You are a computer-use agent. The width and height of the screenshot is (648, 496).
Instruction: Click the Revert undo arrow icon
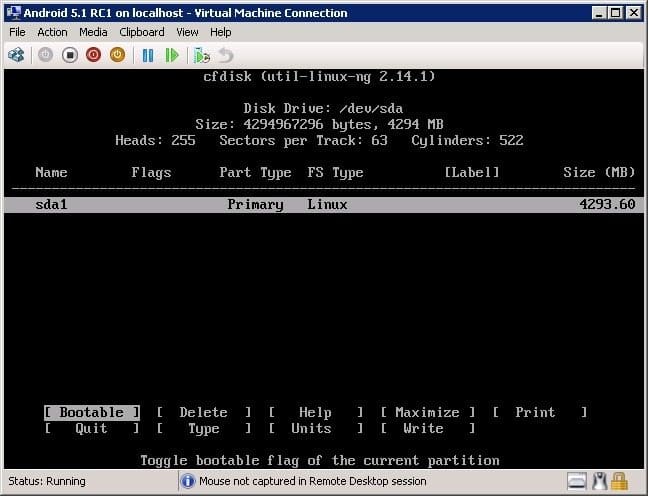click(226, 55)
